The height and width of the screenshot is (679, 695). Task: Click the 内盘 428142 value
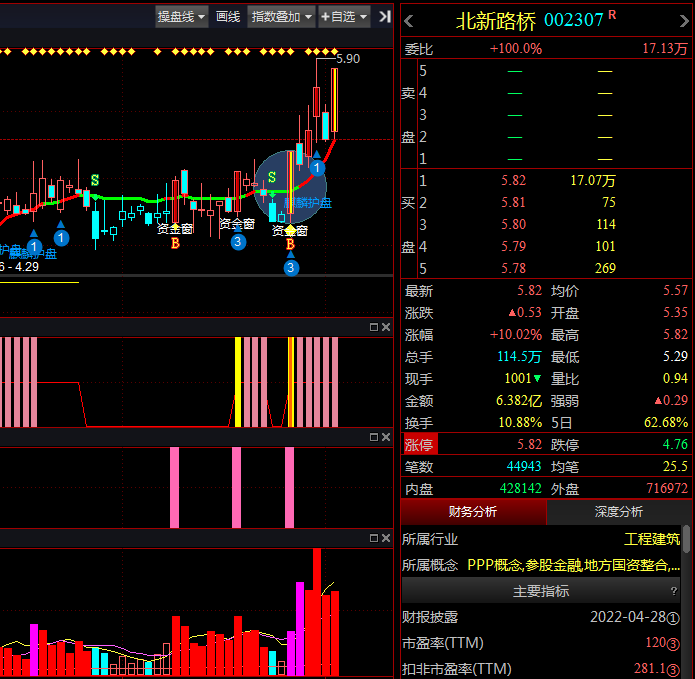pyautogui.click(x=520, y=488)
